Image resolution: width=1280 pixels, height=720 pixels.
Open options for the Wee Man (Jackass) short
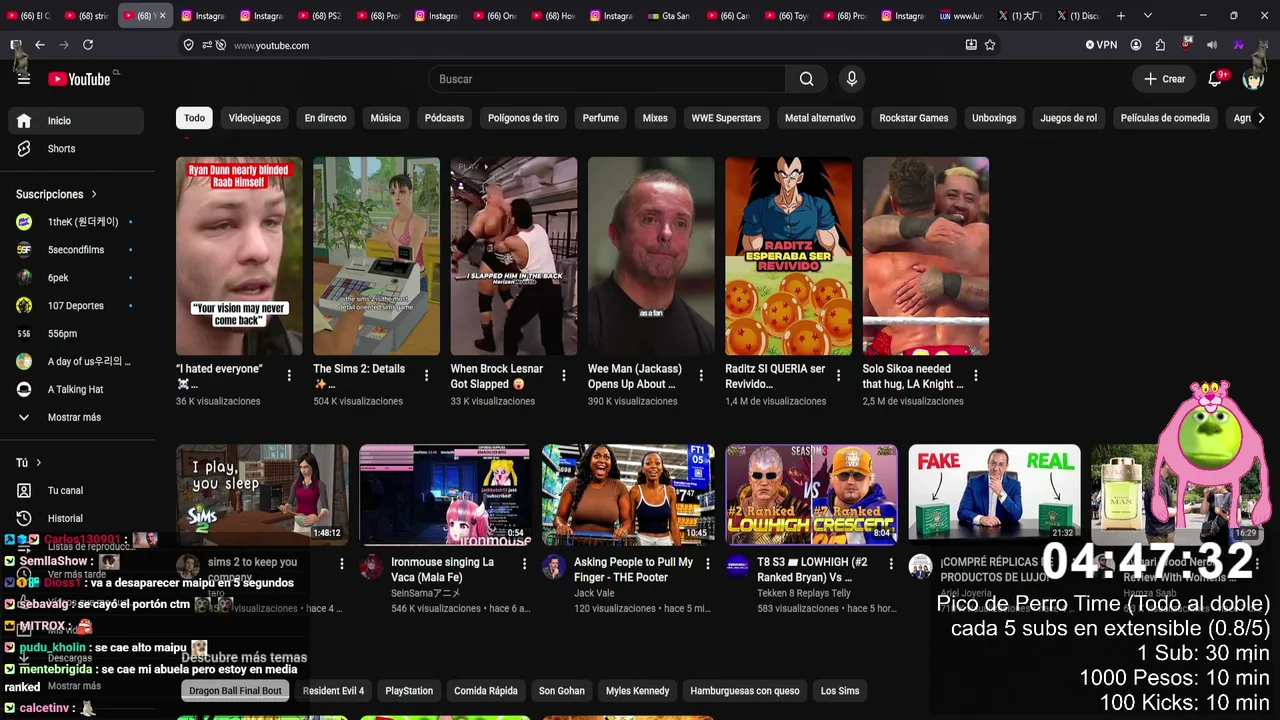point(701,376)
